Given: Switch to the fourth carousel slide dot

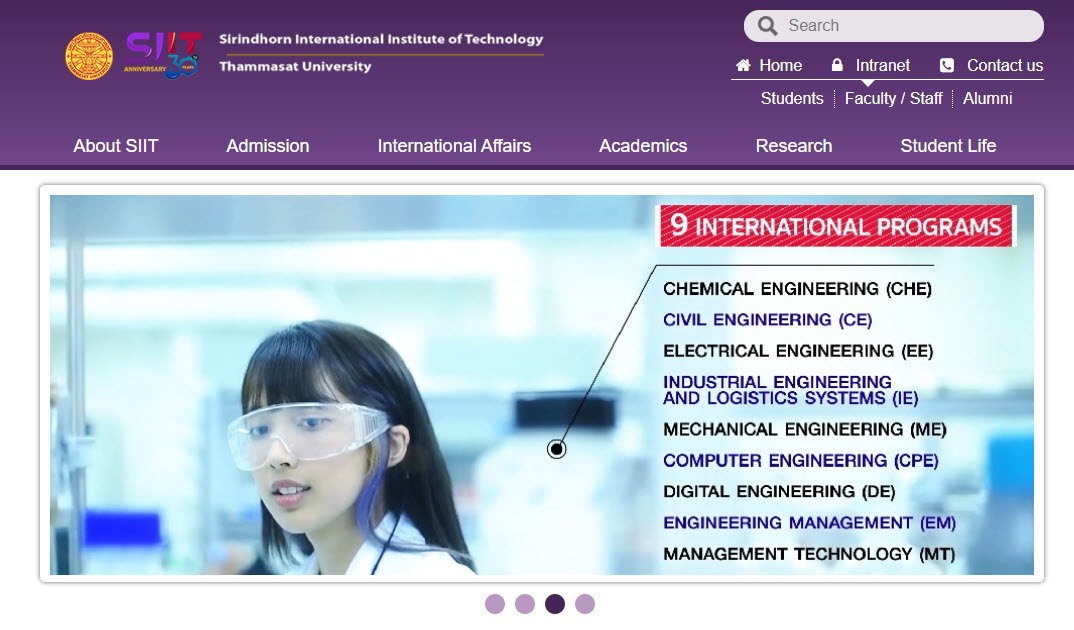Looking at the screenshot, I should click(585, 604).
